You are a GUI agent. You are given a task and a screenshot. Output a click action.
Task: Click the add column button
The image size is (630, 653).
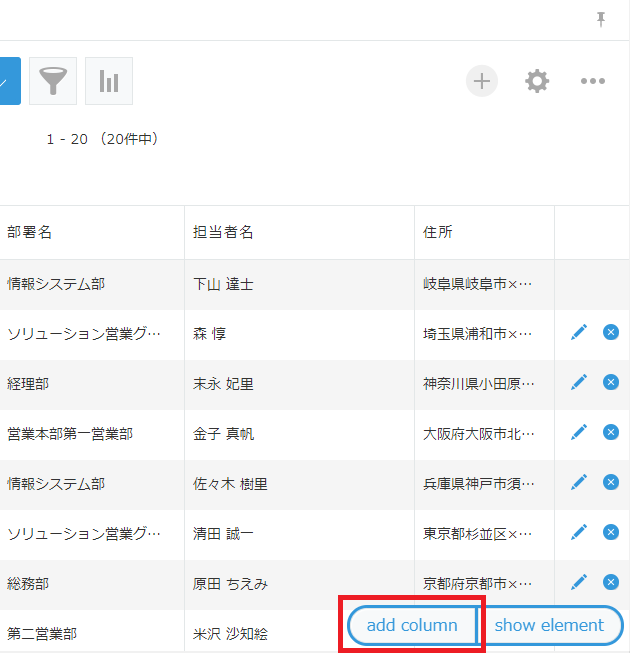tap(412, 625)
